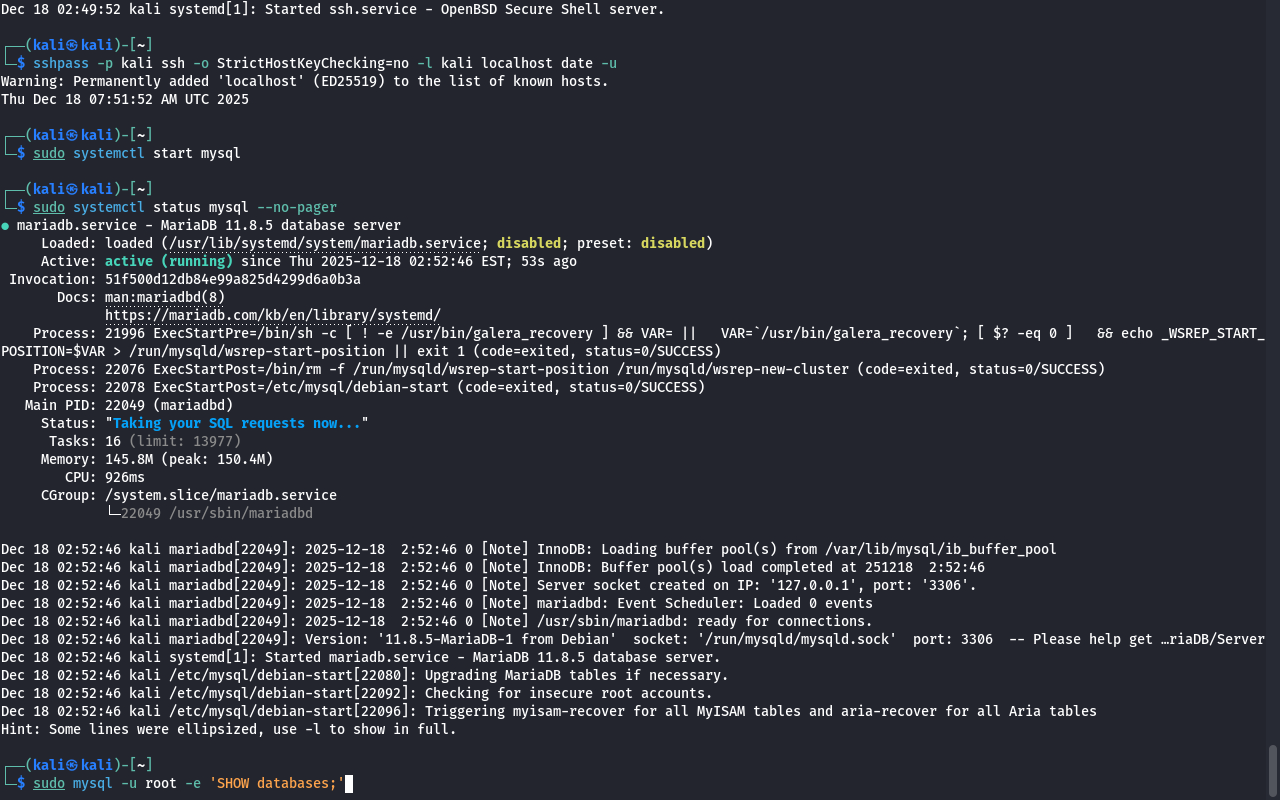The height and width of the screenshot is (800, 1280).
Task: Click the ellipsis before riaDB/Server in the Version line
Action: 1167,639
